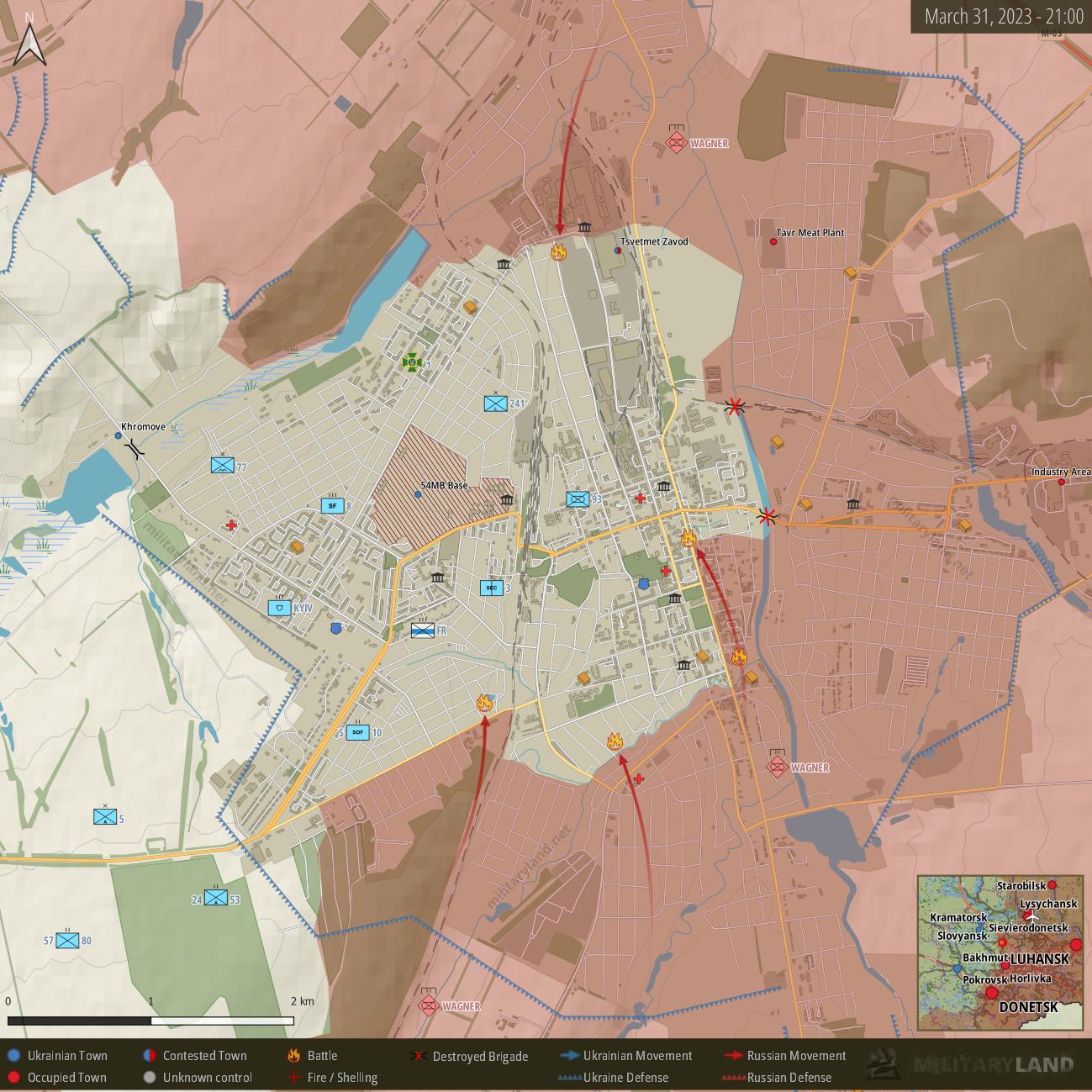Screen dimensions: 1092x1092
Task: Click the Contested Town legend symbol
Action: click(x=149, y=1056)
